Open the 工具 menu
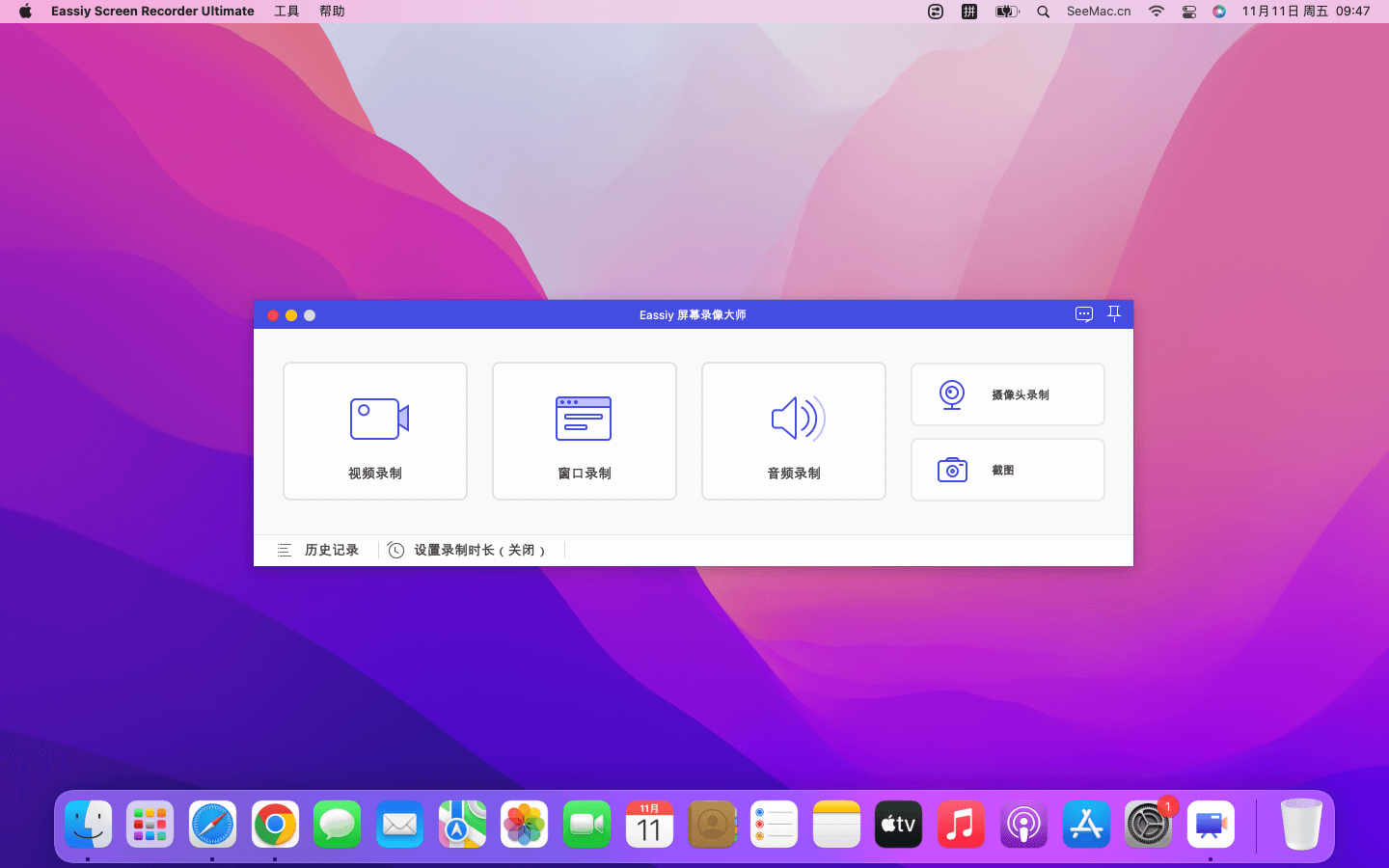This screenshot has width=1389, height=868. [286, 12]
